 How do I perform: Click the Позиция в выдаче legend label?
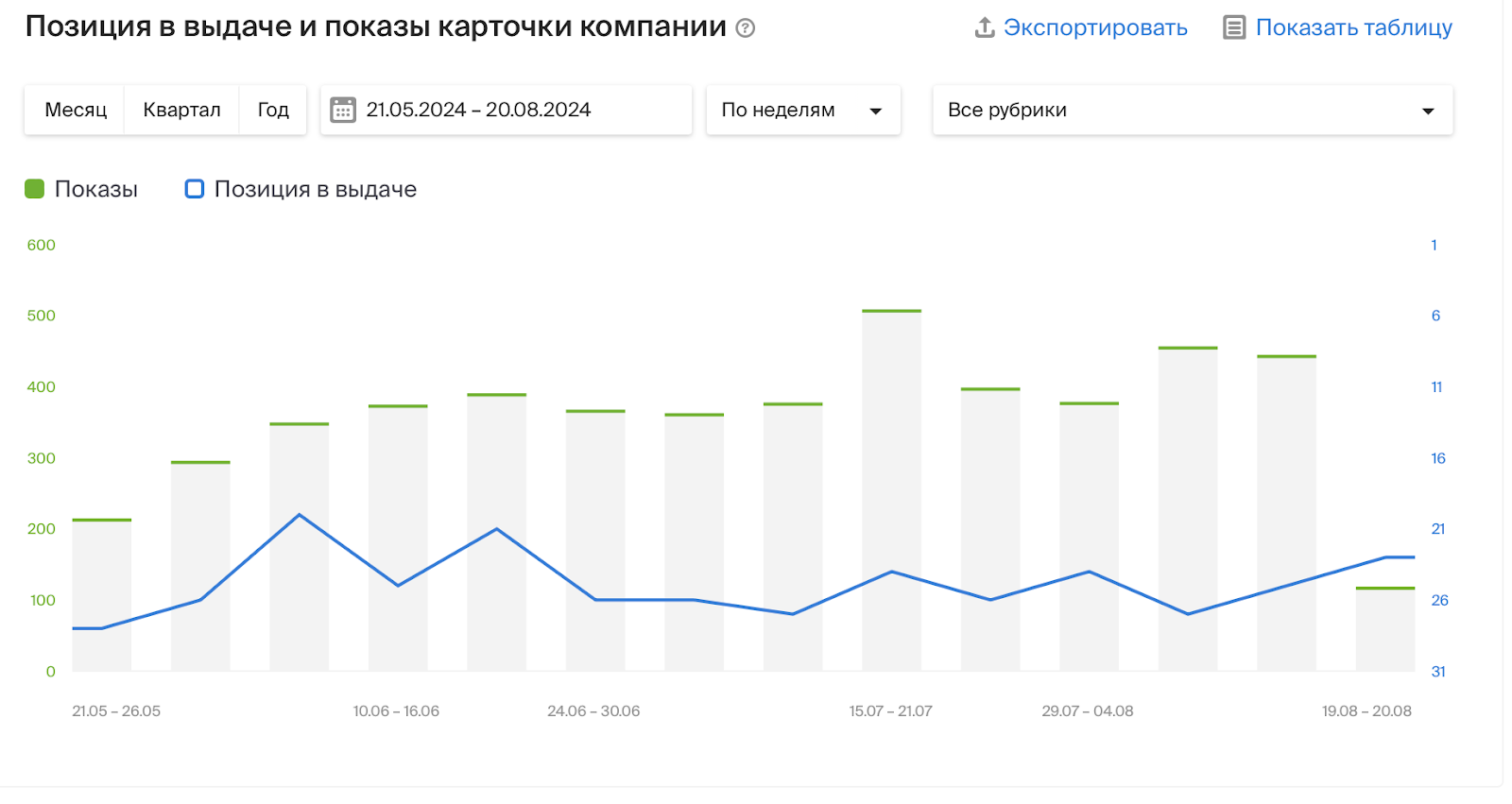point(316,189)
